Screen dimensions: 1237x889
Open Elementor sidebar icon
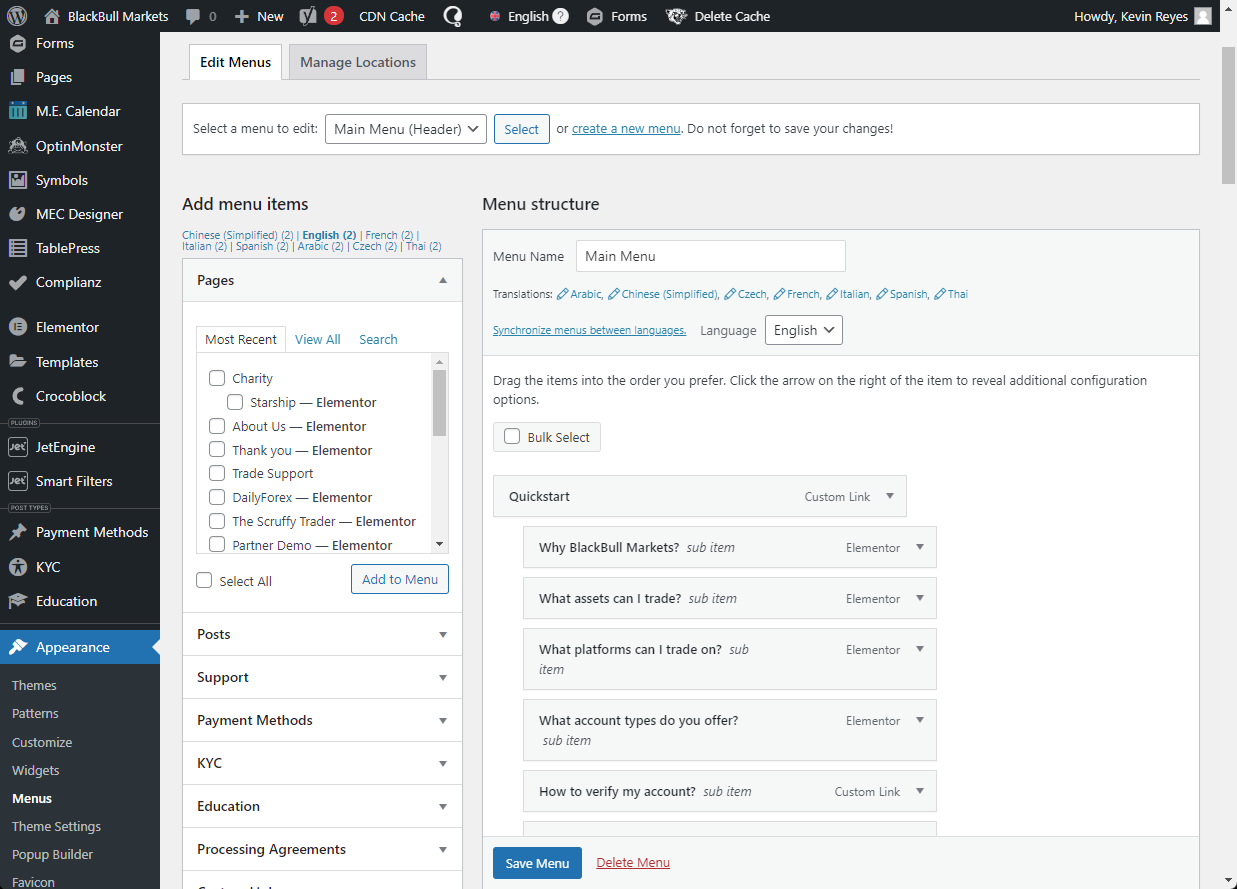pos(17,327)
